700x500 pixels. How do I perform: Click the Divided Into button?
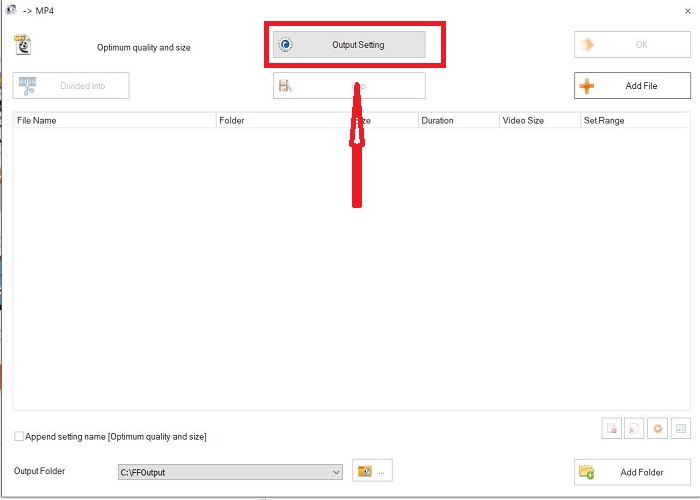point(71,85)
